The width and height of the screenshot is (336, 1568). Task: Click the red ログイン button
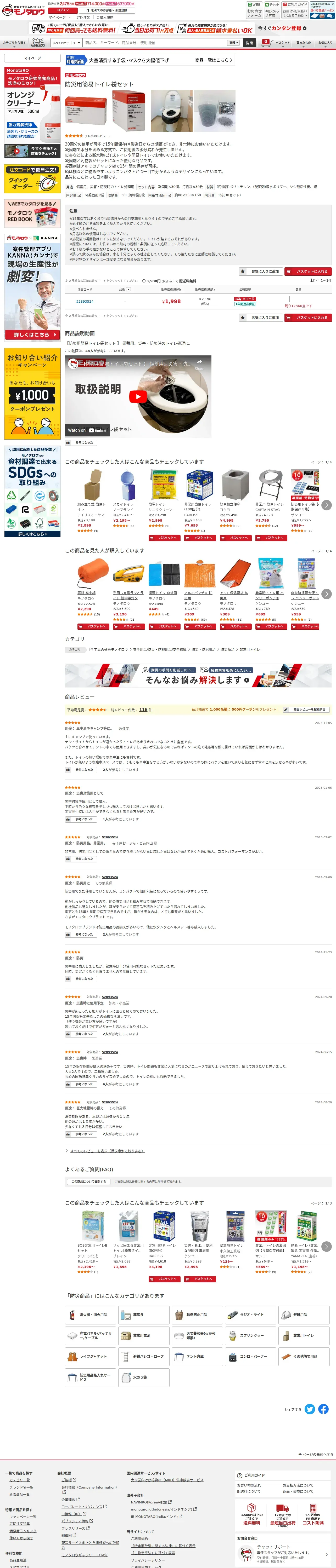(63, 10)
